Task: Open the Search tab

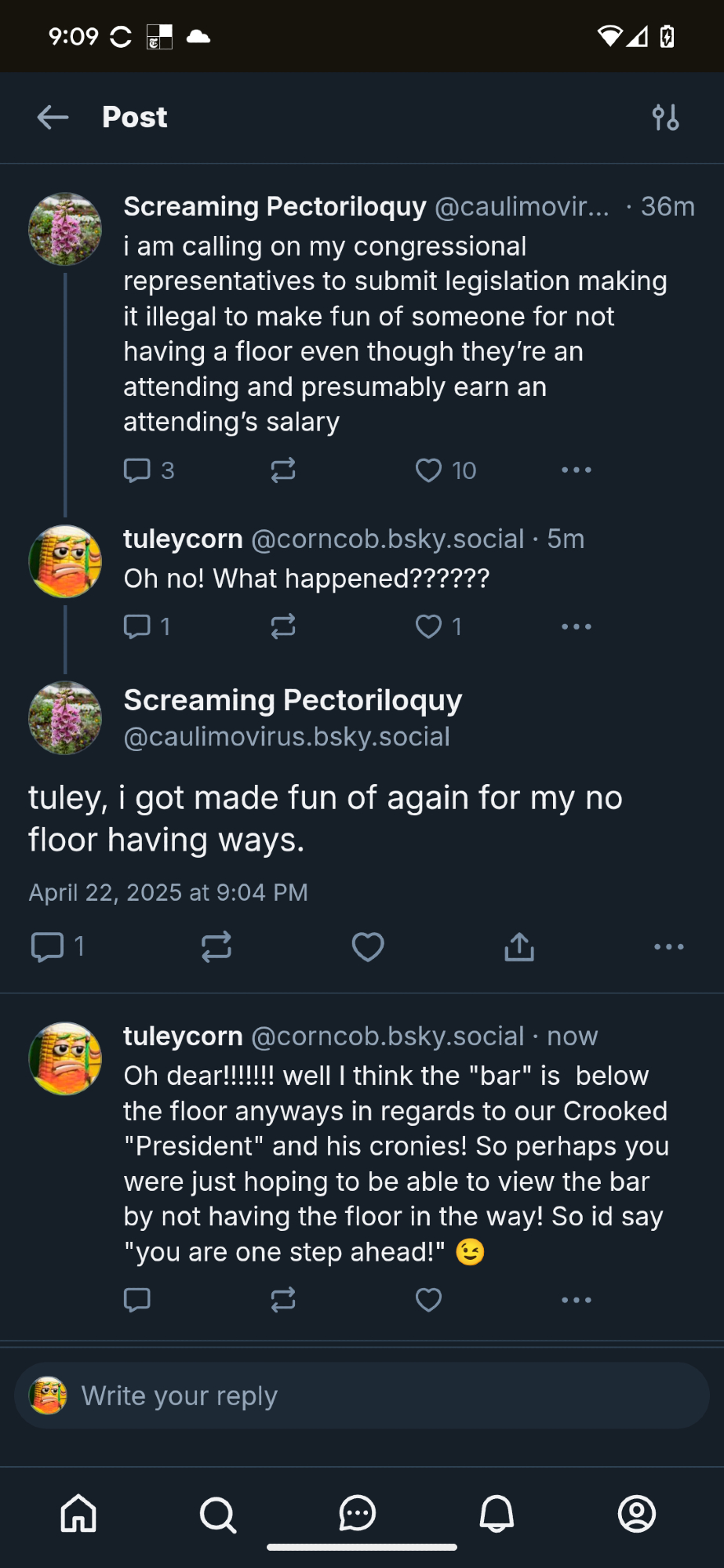Action: point(217,1514)
